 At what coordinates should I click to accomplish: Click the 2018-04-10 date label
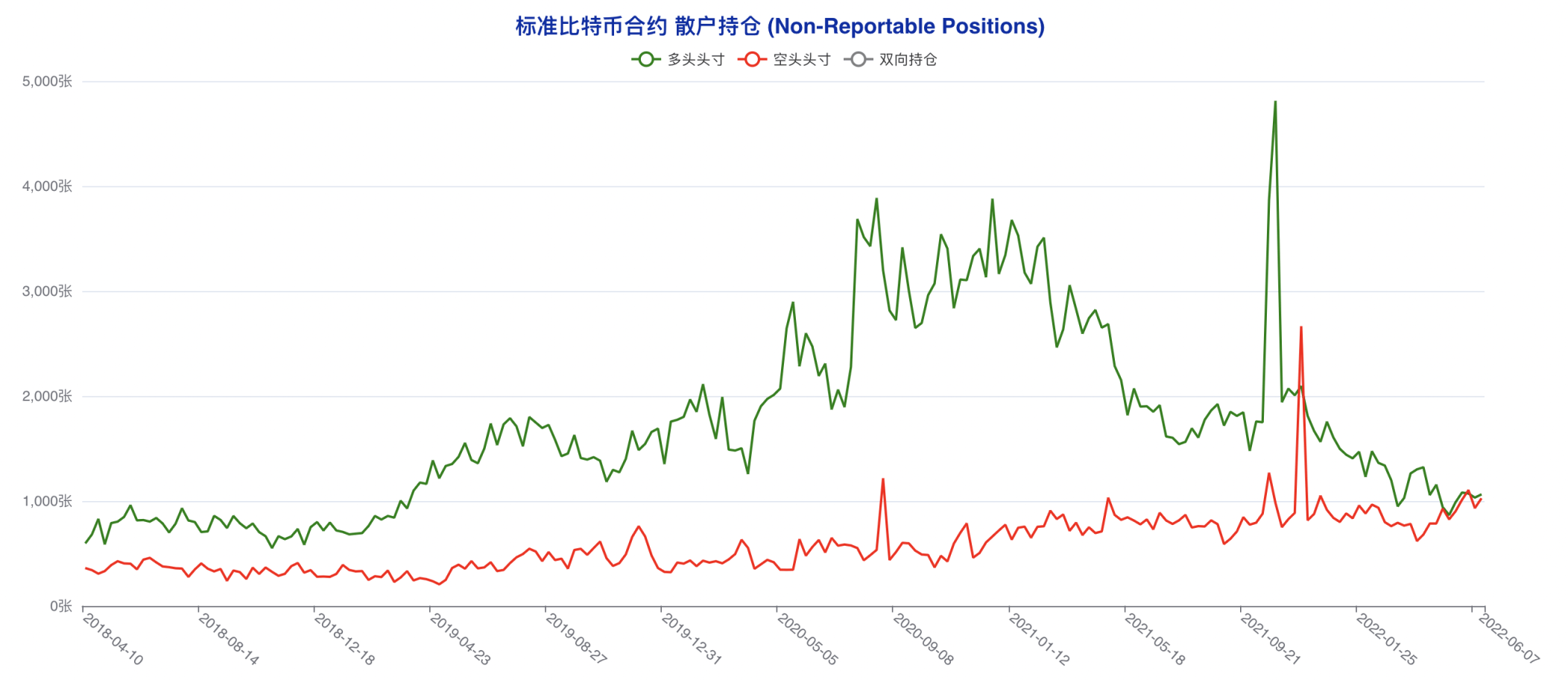coord(113,639)
